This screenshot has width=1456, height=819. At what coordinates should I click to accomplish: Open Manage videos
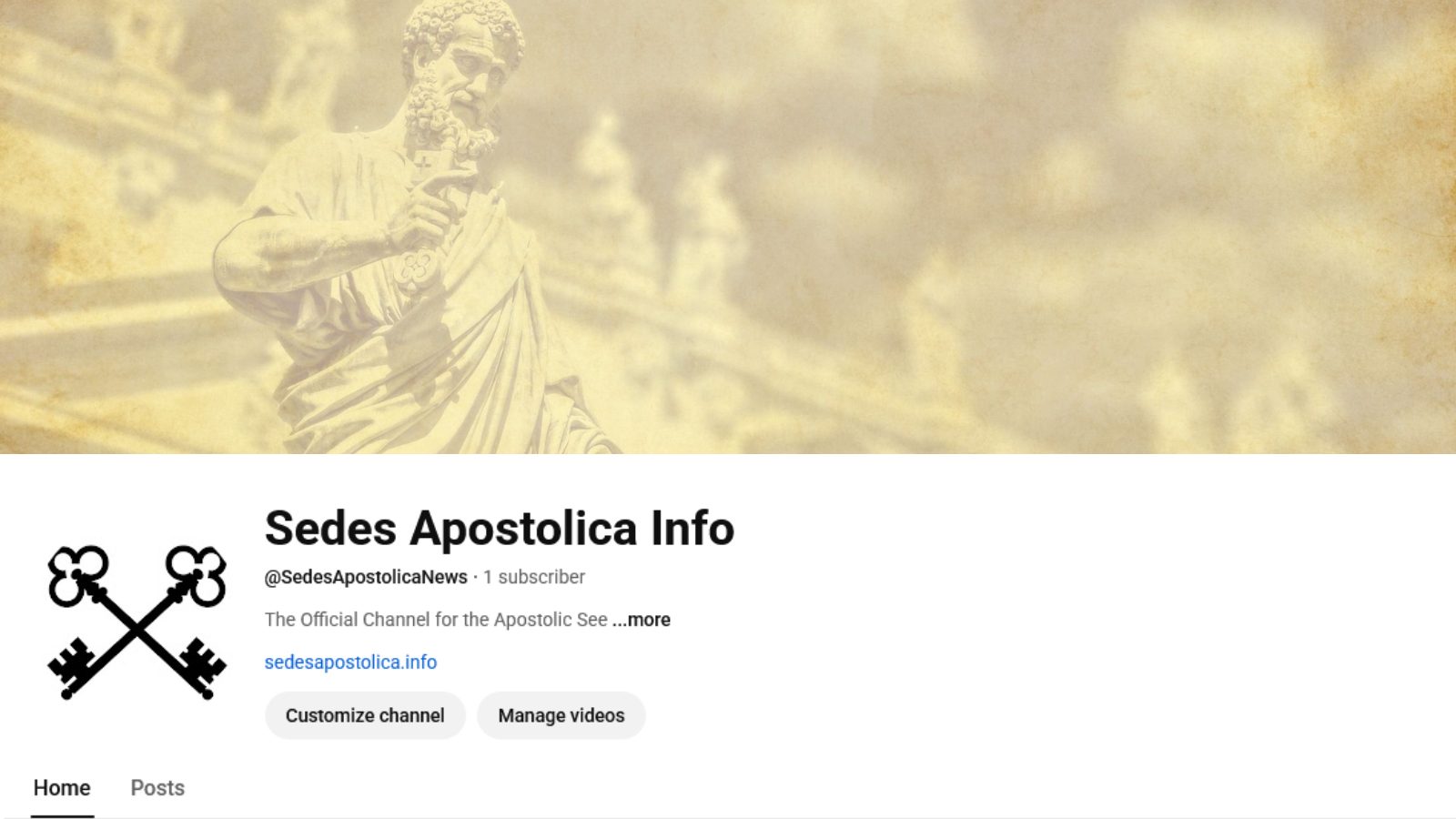coord(561,715)
